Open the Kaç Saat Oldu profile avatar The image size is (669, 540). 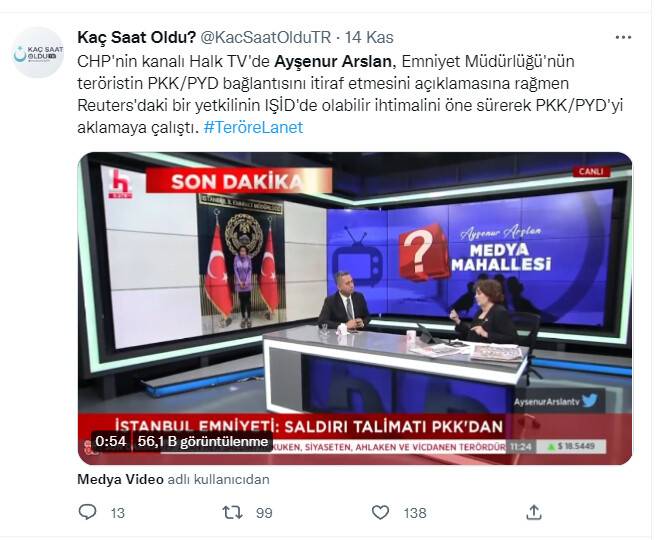(x=38, y=53)
